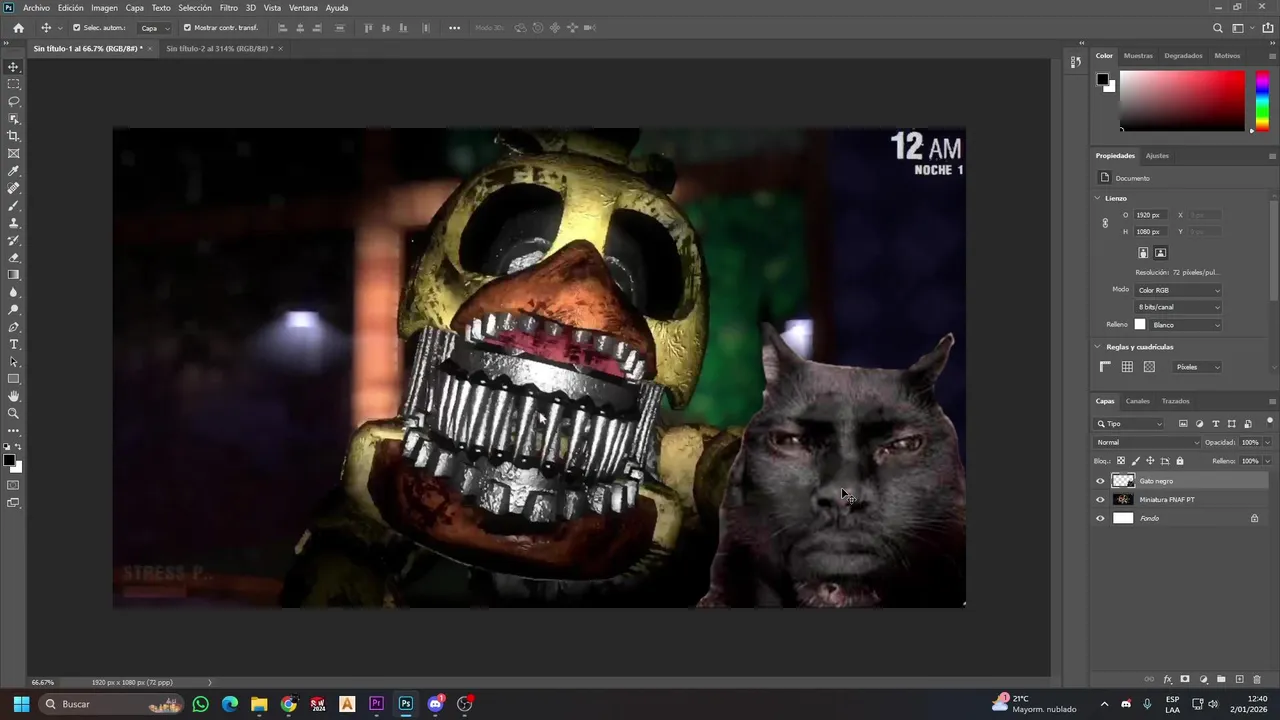
Task: Go to the Photoshop home screen
Action: [x=18, y=28]
